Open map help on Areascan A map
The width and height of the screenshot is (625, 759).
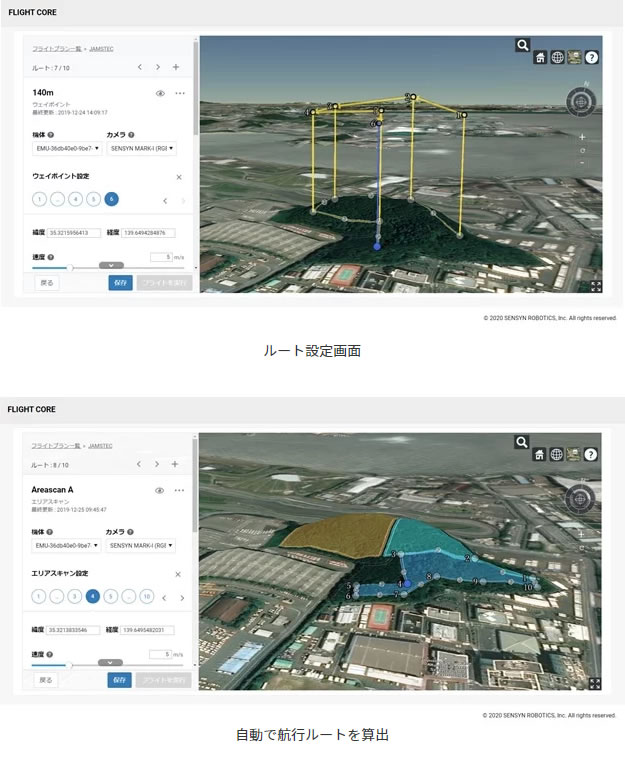coord(591,455)
